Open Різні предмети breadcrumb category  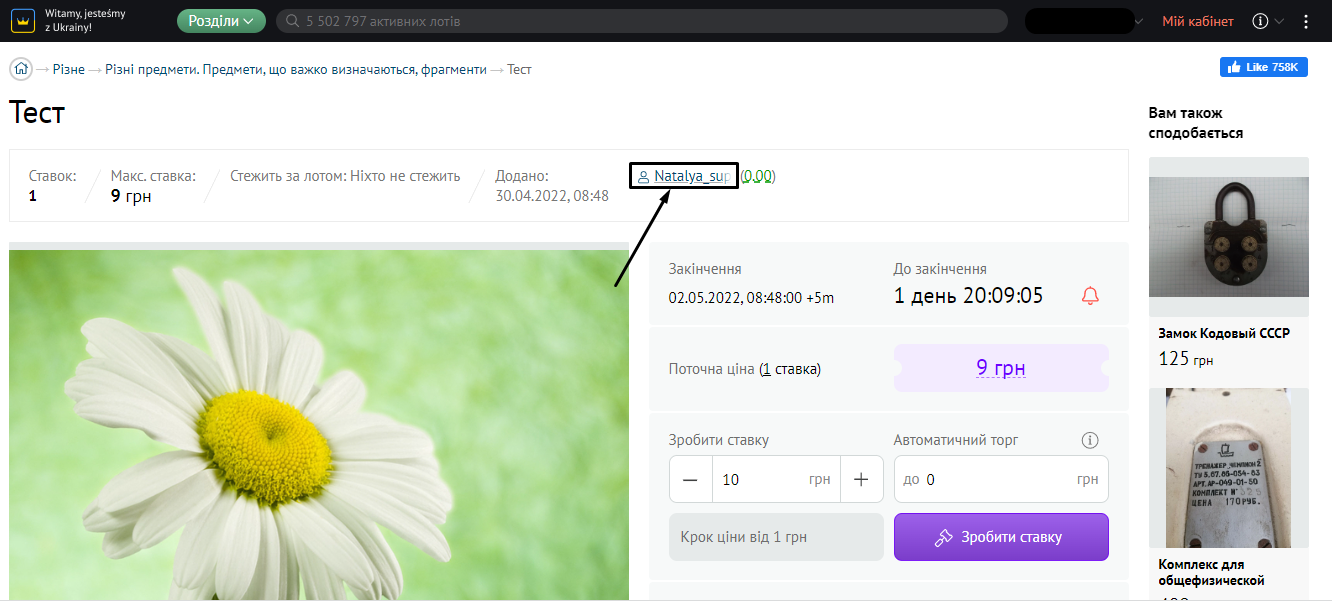296,70
